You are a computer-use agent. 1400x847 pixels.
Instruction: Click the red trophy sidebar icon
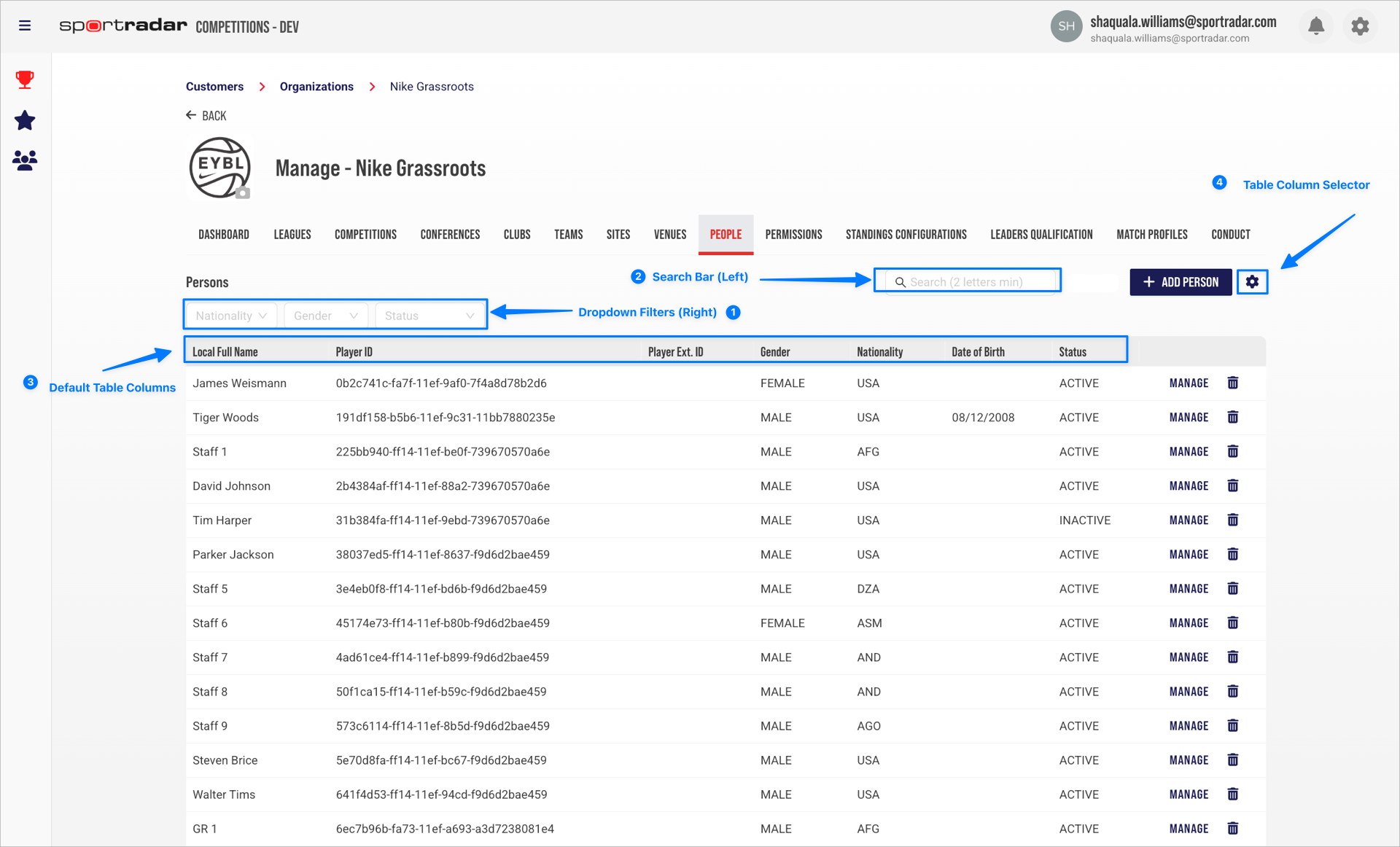coord(25,79)
